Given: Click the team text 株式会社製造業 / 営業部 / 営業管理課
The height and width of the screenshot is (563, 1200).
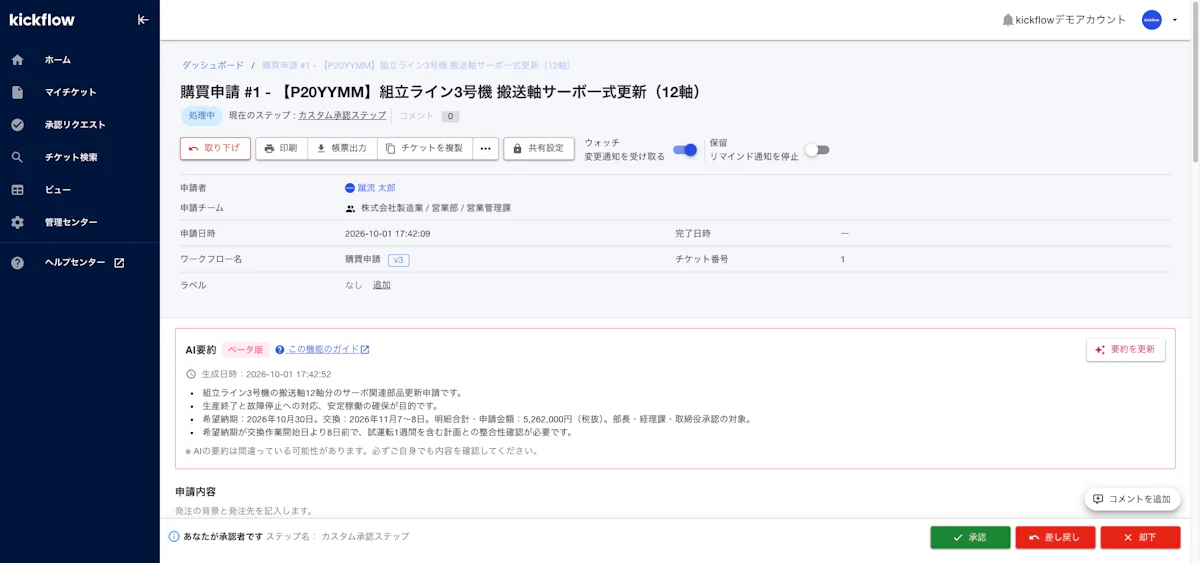Looking at the screenshot, I should [436, 208].
